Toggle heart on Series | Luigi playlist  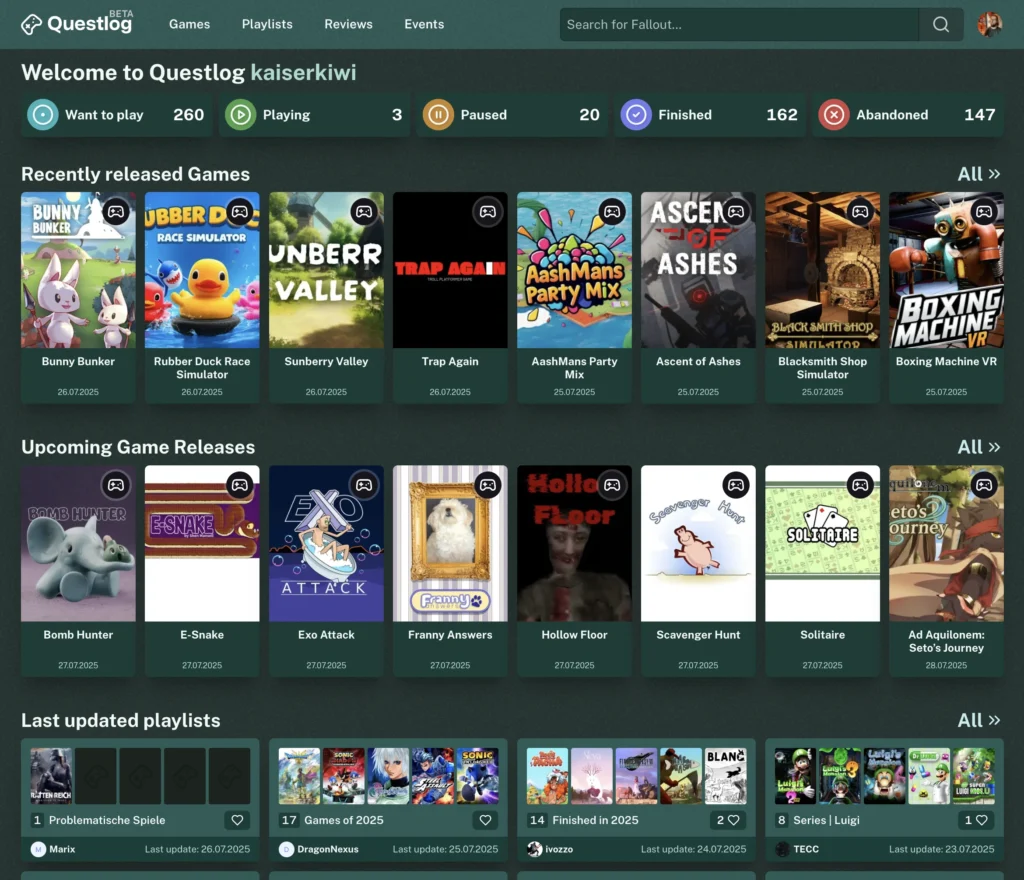(x=976, y=820)
